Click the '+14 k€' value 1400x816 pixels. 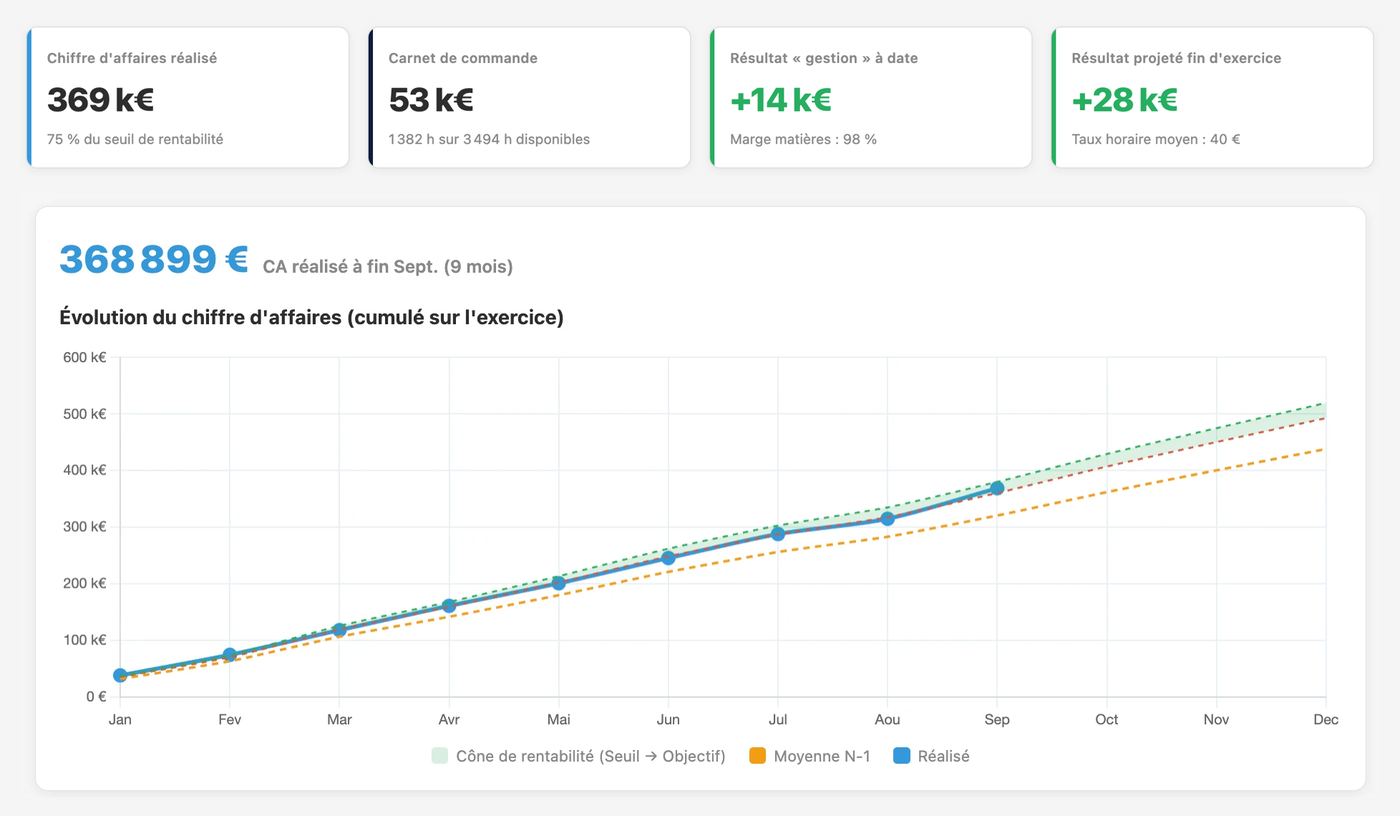click(781, 100)
